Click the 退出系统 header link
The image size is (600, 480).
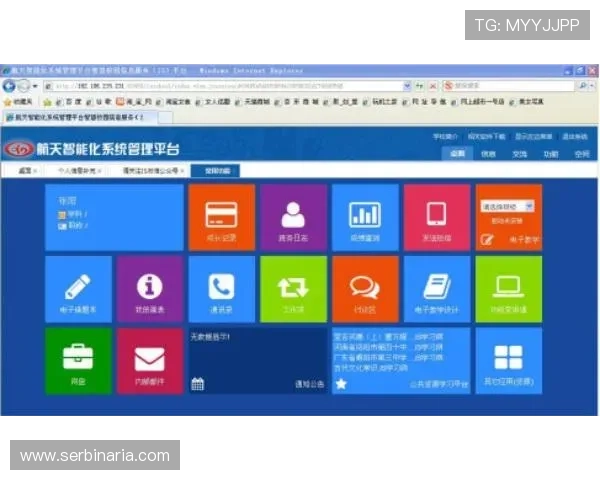click(575, 136)
